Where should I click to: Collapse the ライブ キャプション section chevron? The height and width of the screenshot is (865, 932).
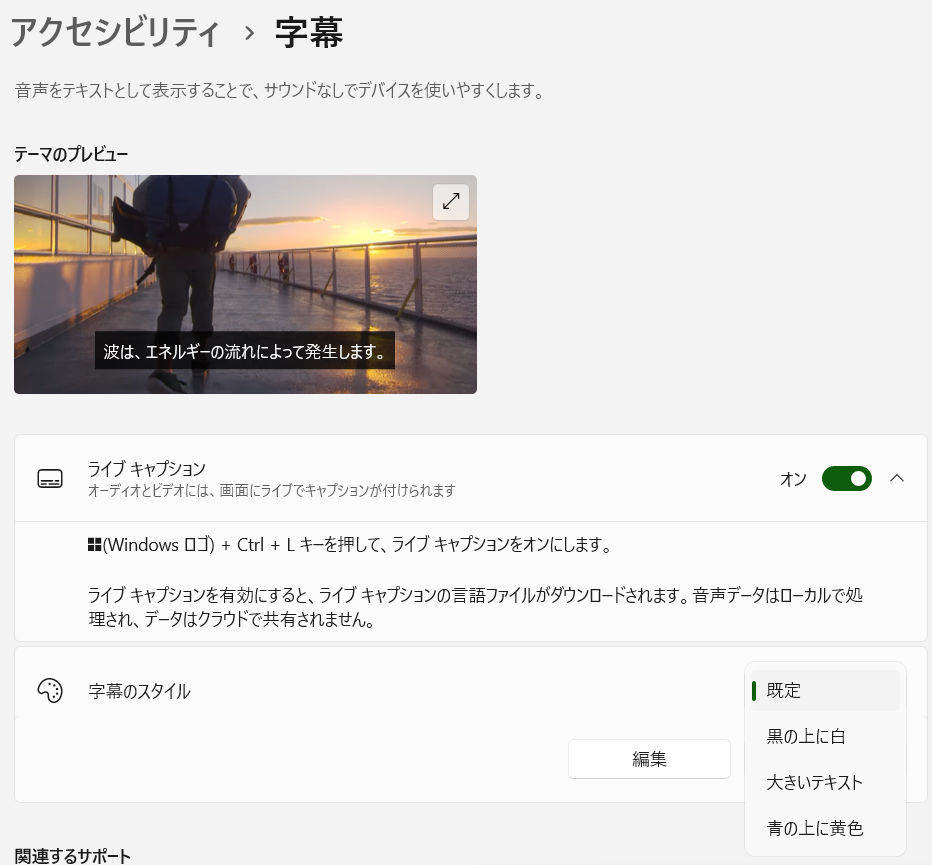pyautogui.click(x=897, y=478)
